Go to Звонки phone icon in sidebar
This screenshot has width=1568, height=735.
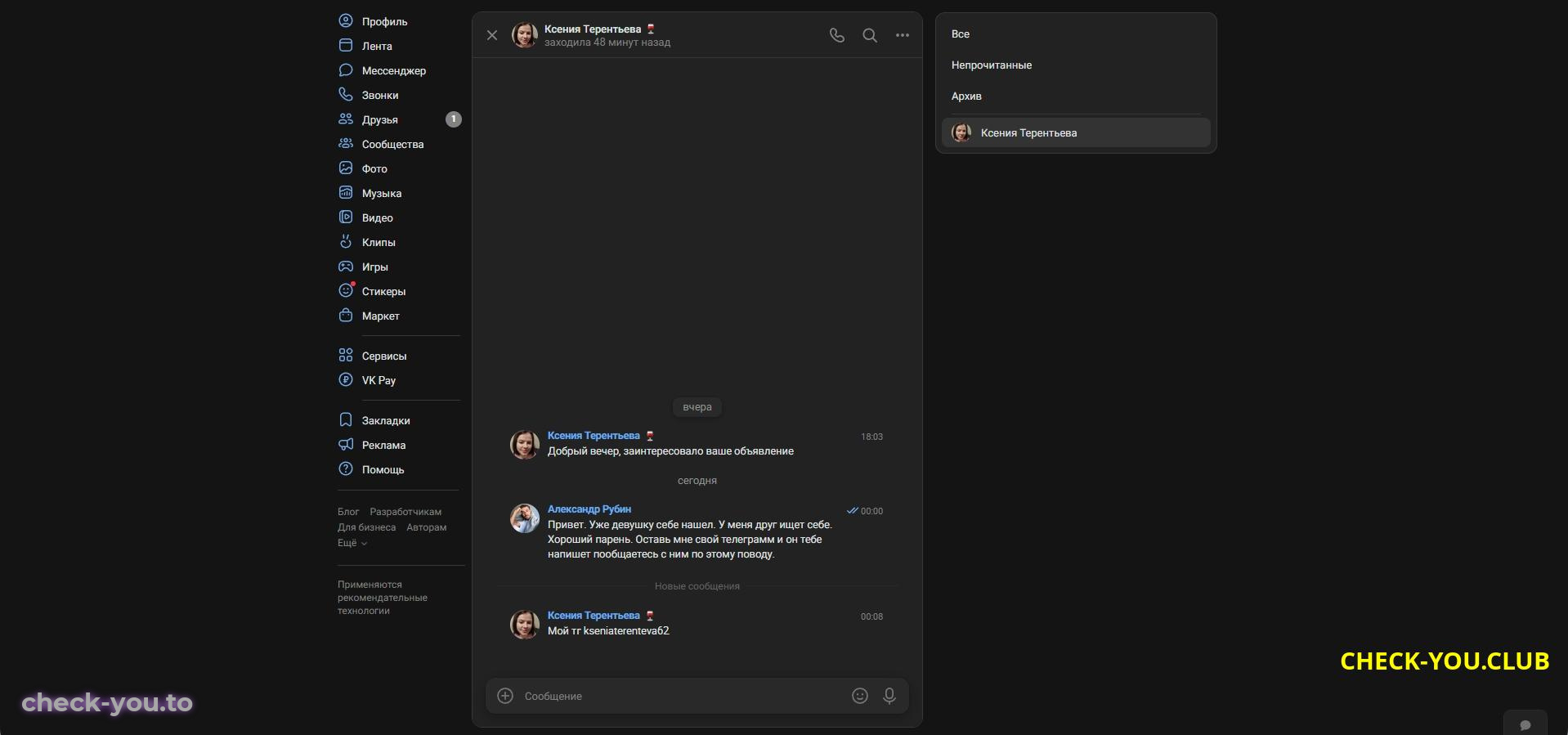(x=346, y=94)
